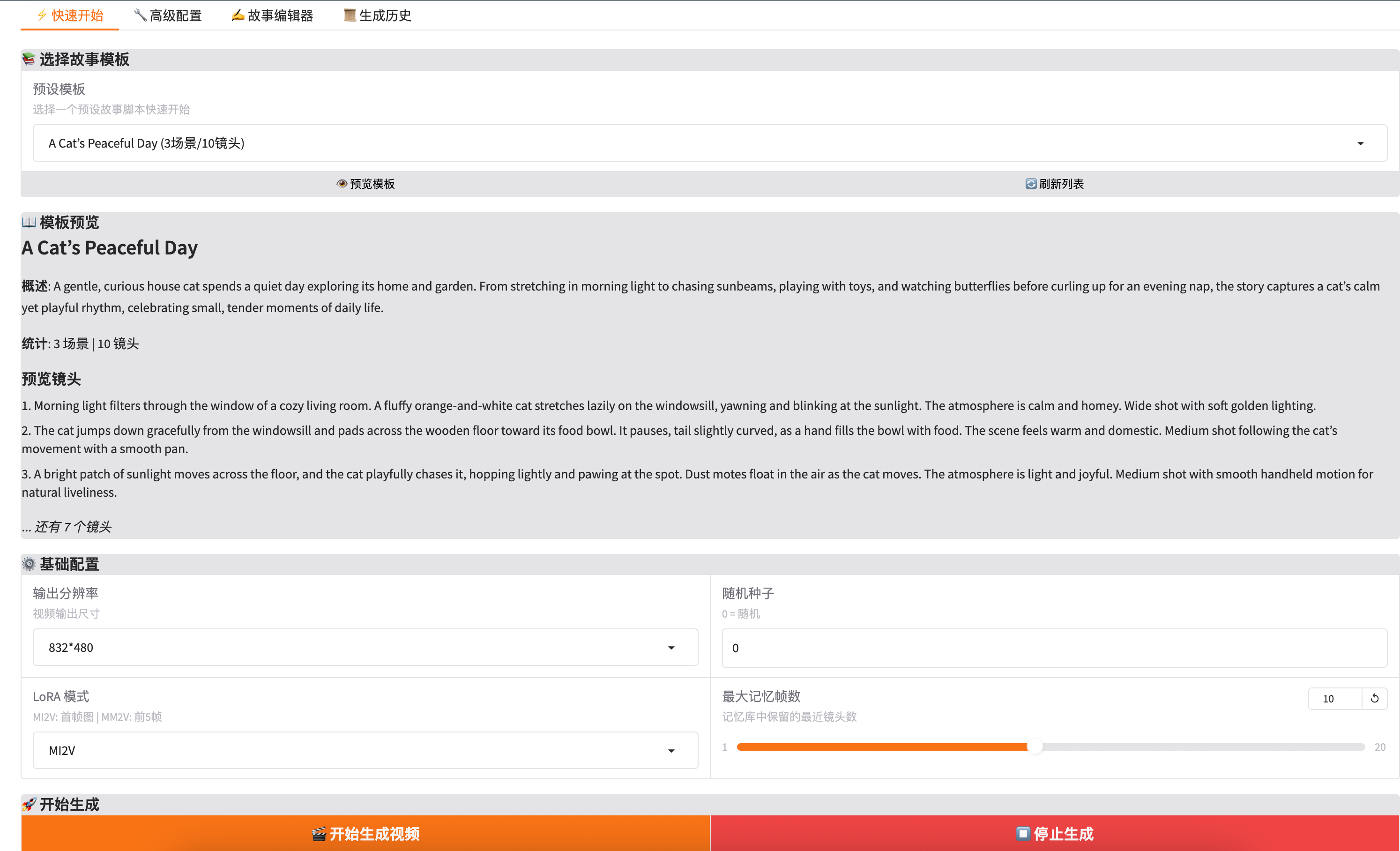Click the wrench icon of 高级配置 tab

tap(140, 15)
